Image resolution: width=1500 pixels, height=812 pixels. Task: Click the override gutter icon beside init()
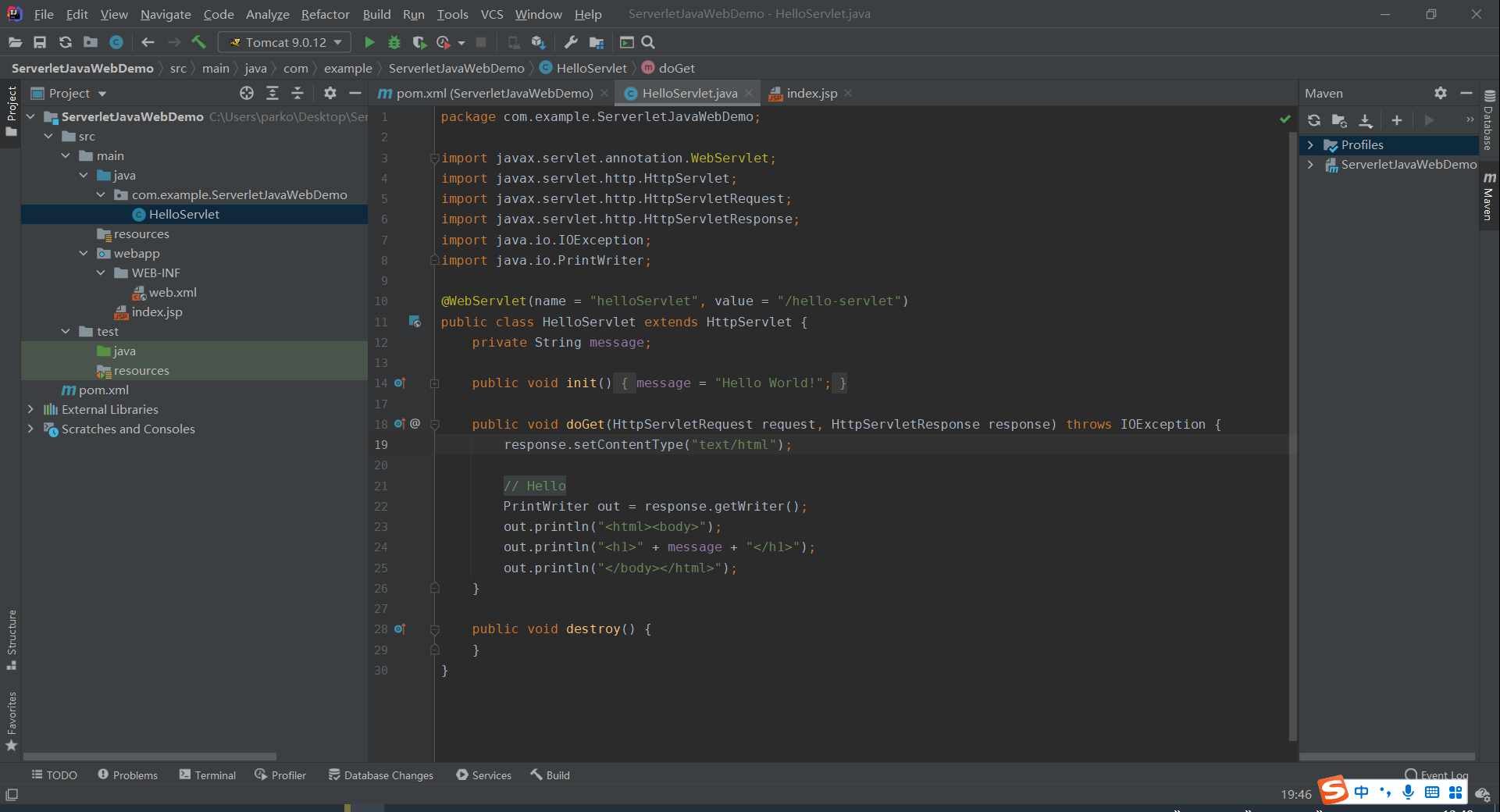pyautogui.click(x=400, y=383)
